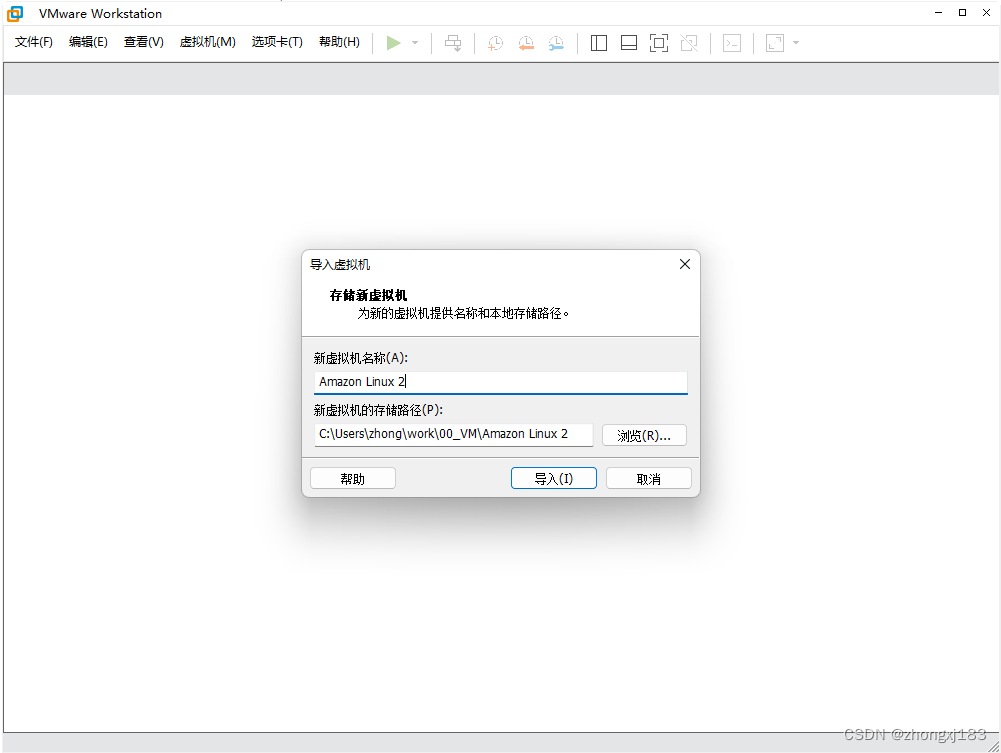This screenshot has height=753, width=1001.
Task: Close the 导入虚拟机 dialog
Action: tap(684, 264)
